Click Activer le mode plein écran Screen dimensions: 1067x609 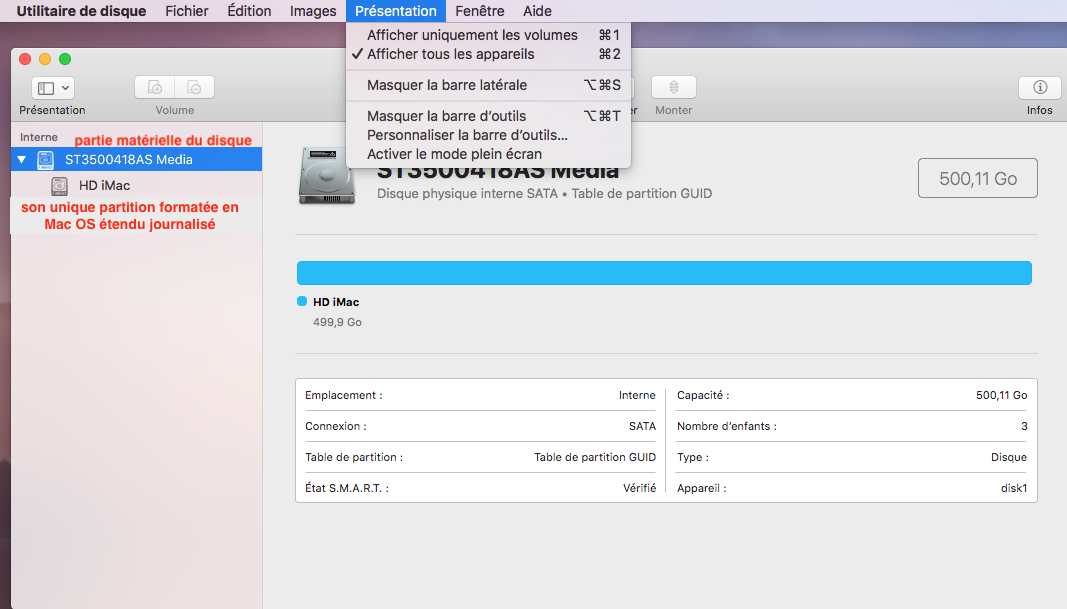[x=454, y=154]
